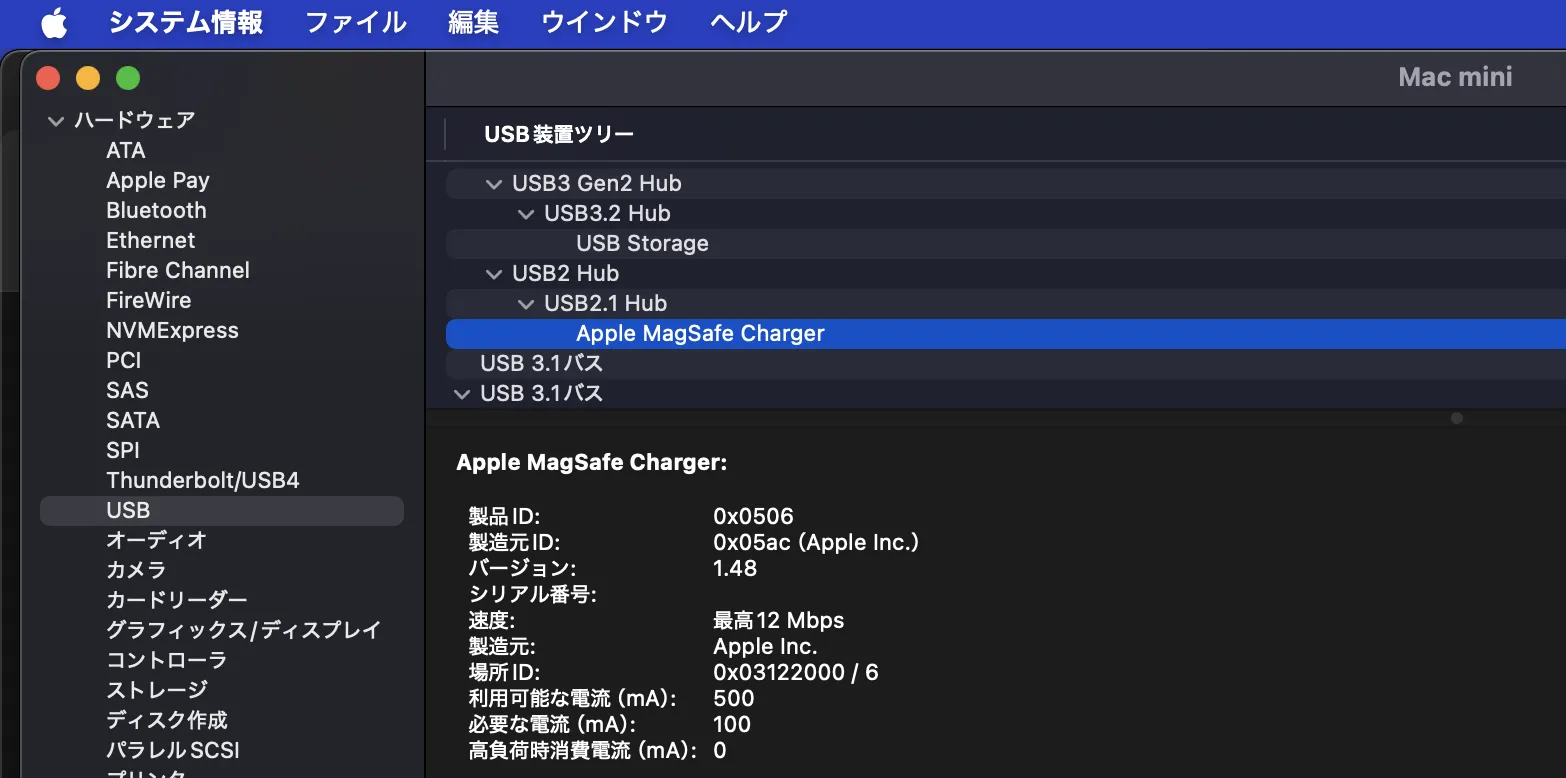Open the ファイル menu

pos(356,22)
